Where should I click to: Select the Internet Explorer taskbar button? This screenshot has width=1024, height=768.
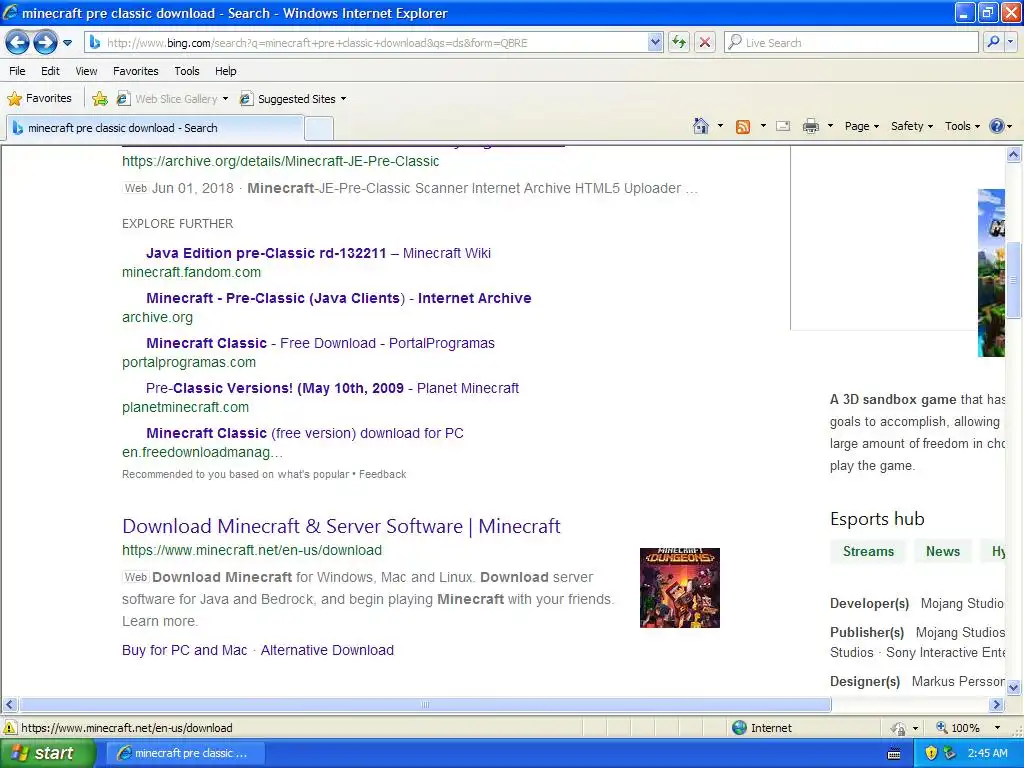tap(185, 753)
